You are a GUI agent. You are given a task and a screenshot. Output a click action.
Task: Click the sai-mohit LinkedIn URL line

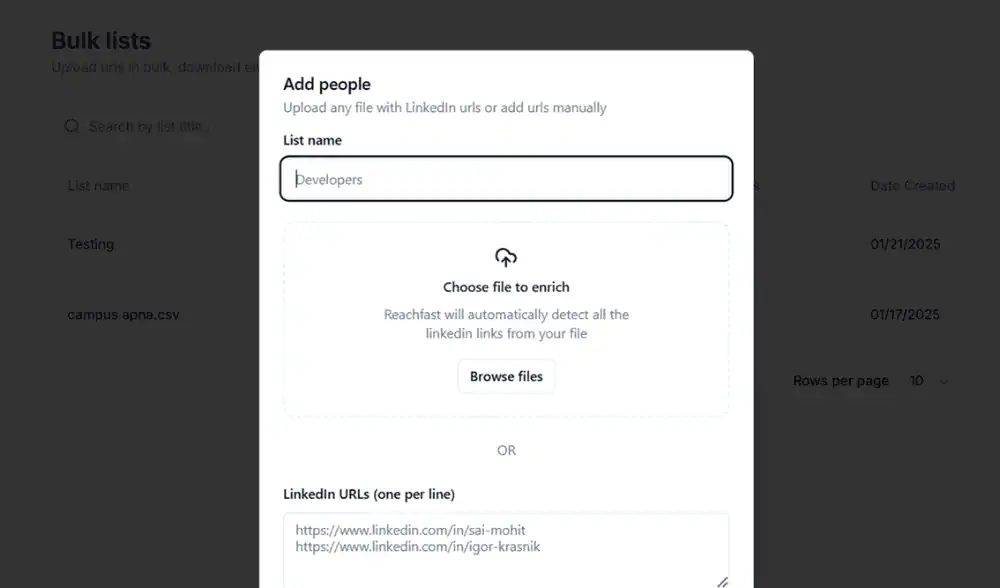[x=410, y=530]
